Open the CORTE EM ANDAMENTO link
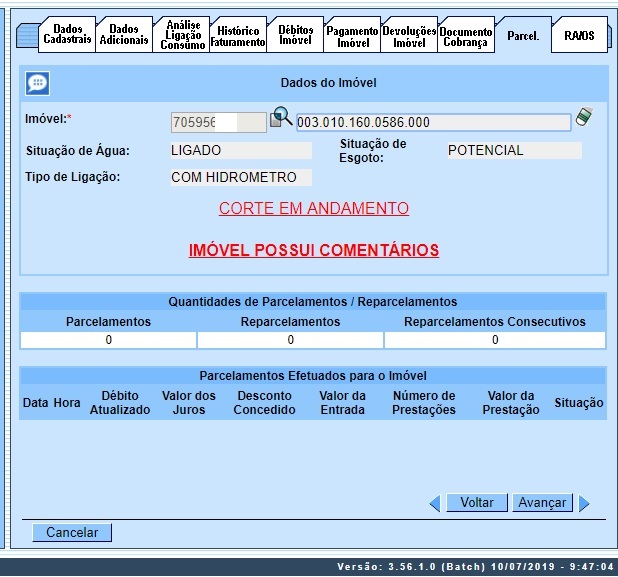The image size is (618, 577). tap(314, 208)
